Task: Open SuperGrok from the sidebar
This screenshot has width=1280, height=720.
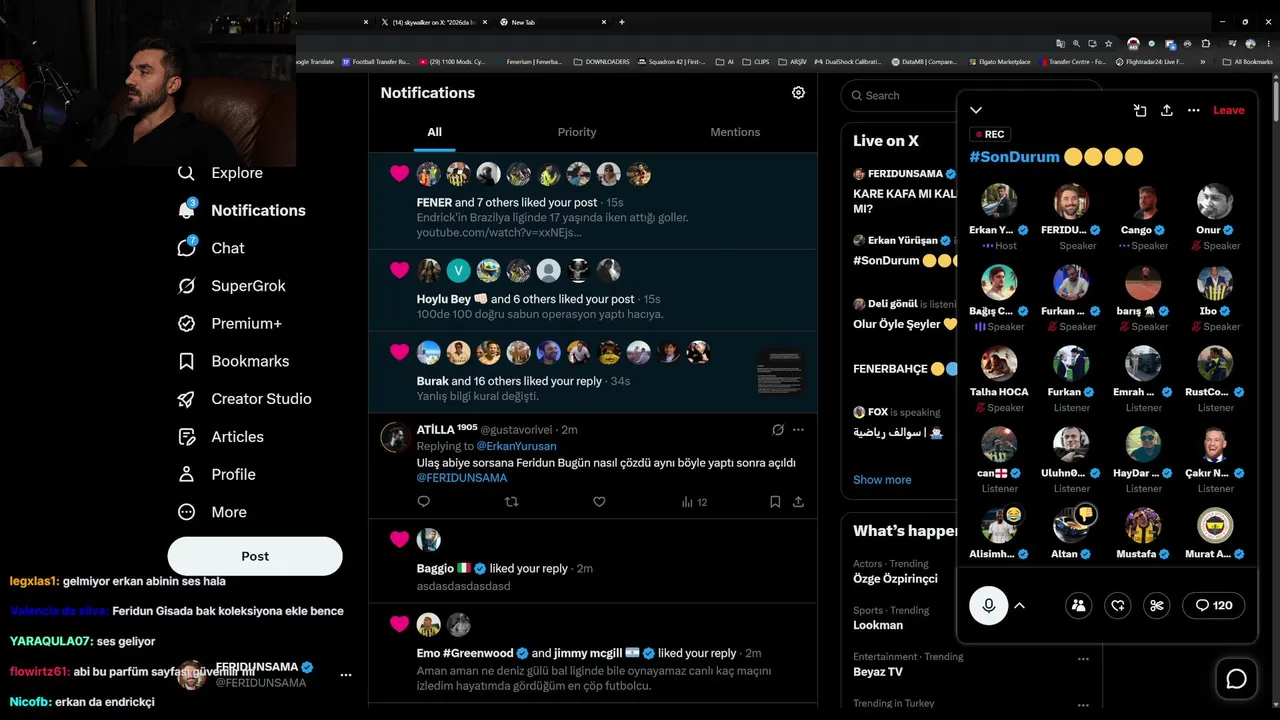Action: [x=231, y=286]
